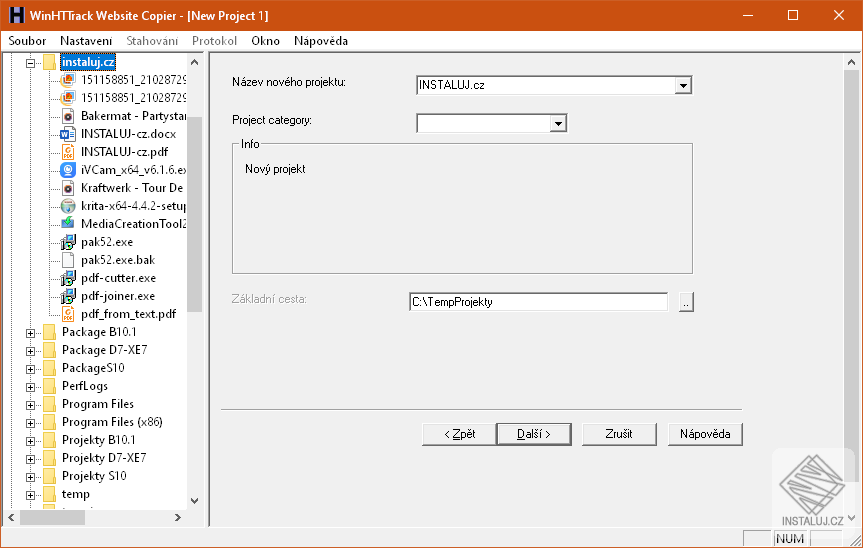Open the Soubor menu
This screenshot has width=863, height=548.
pyautogui.click(x=27, y=41)
